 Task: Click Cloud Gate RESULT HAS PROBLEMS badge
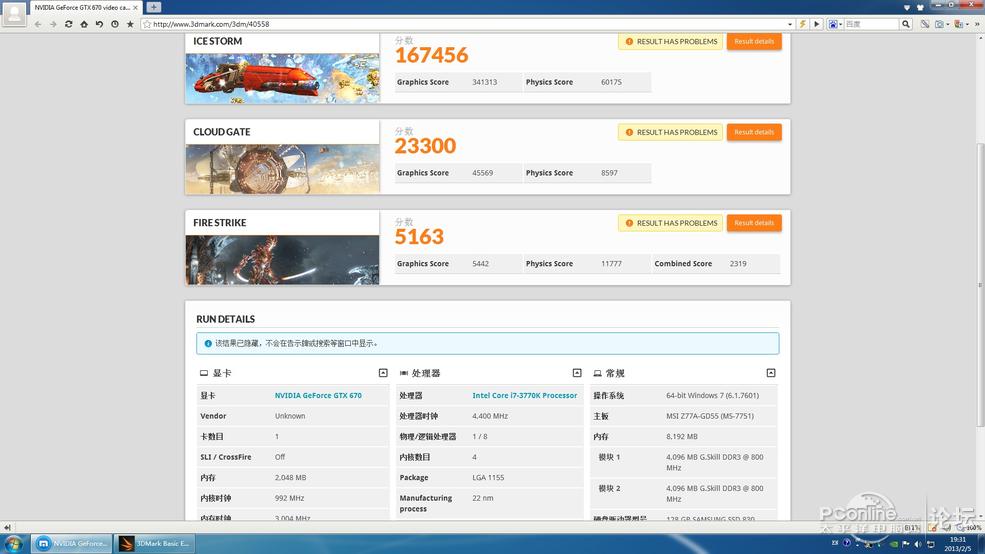670,132
